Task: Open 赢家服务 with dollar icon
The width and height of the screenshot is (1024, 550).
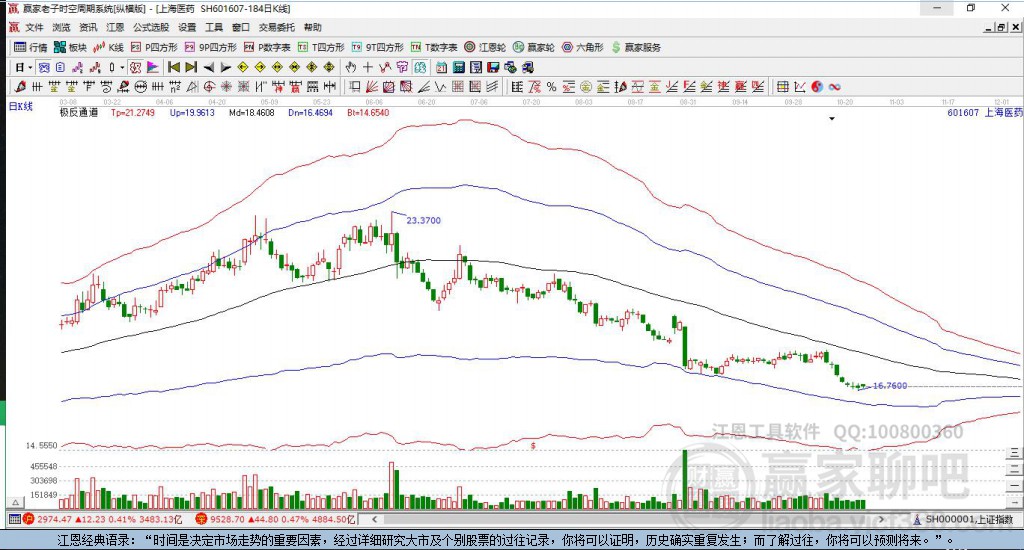Action: [x=636, y=47]
